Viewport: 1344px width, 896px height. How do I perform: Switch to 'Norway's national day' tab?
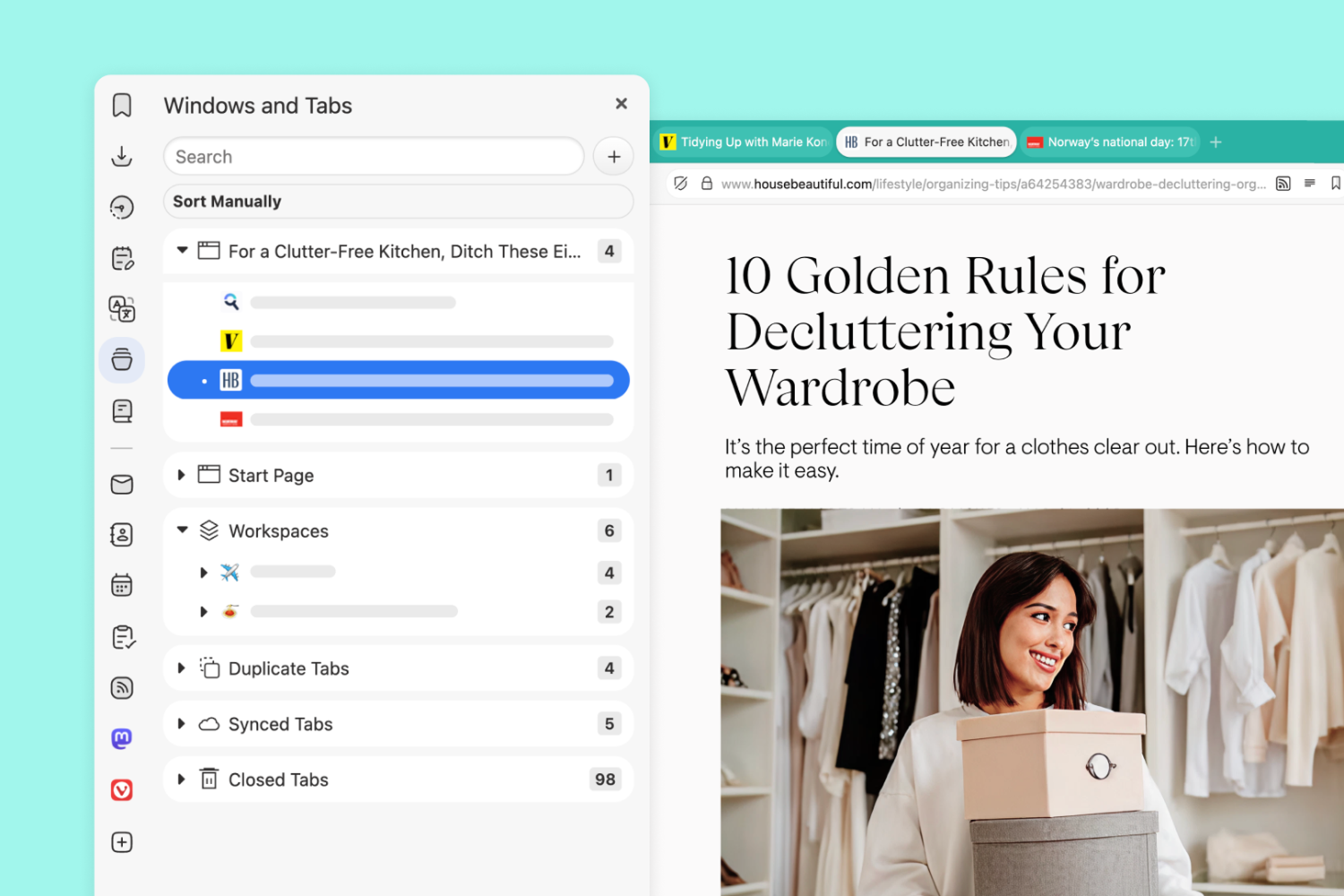click(x=1110, y=142)
